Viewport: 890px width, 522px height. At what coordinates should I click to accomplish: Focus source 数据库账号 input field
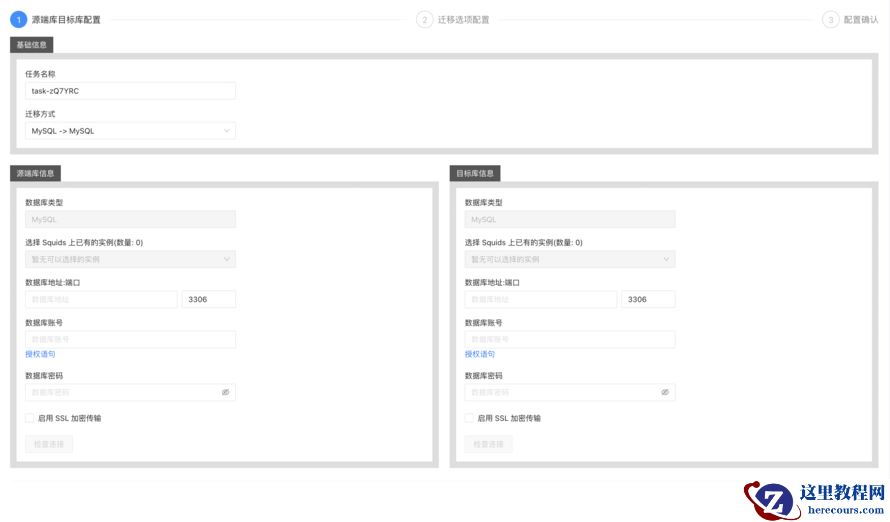[x=131, y=339]
